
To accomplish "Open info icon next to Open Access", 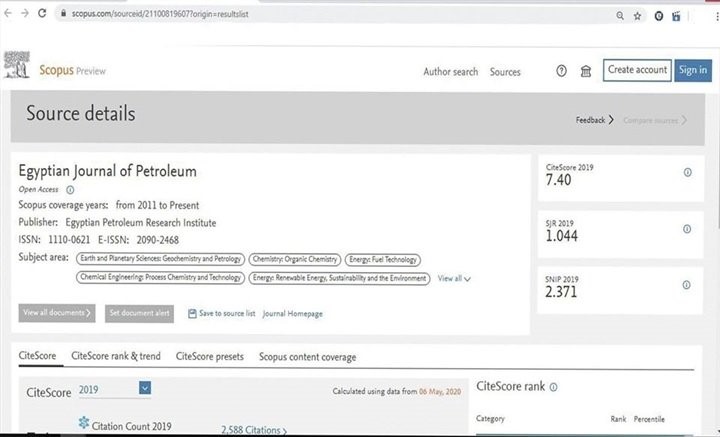I will coord(70,190).
